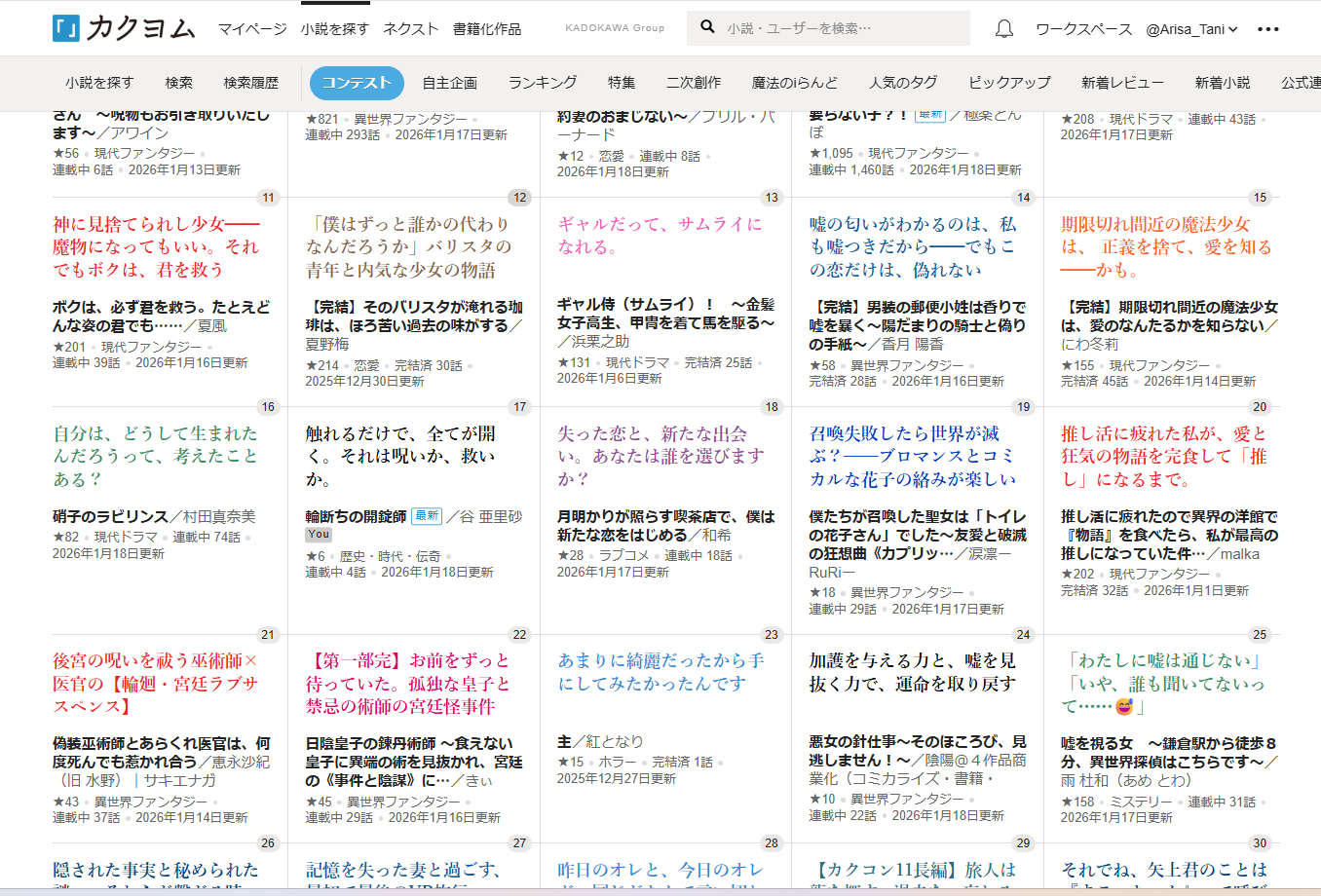1321x896 pixels.
Task: Open the ワークスペース menu
Action: (1083, 29)
